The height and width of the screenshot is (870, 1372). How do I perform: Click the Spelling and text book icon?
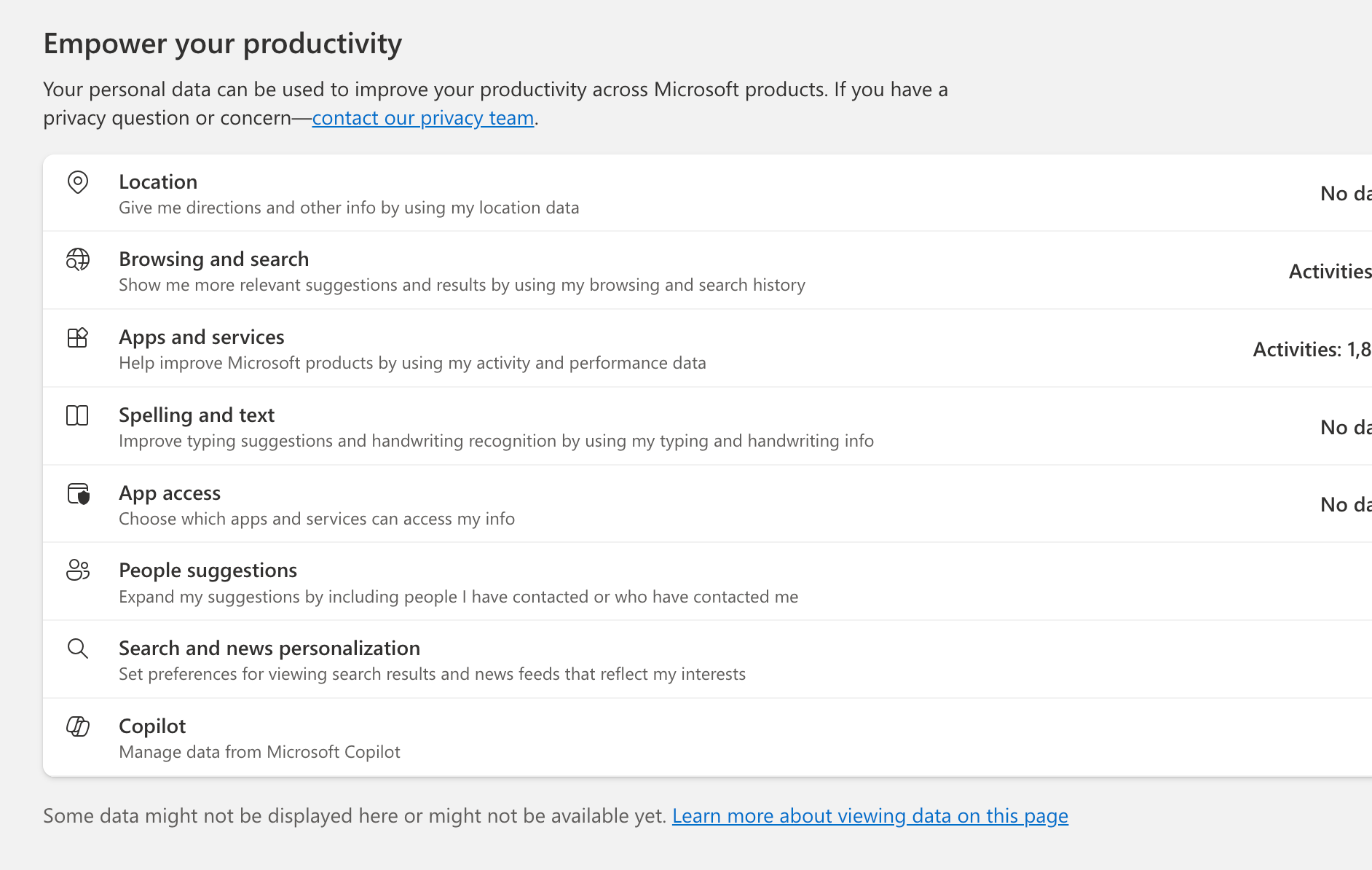[x=77, y=415]
